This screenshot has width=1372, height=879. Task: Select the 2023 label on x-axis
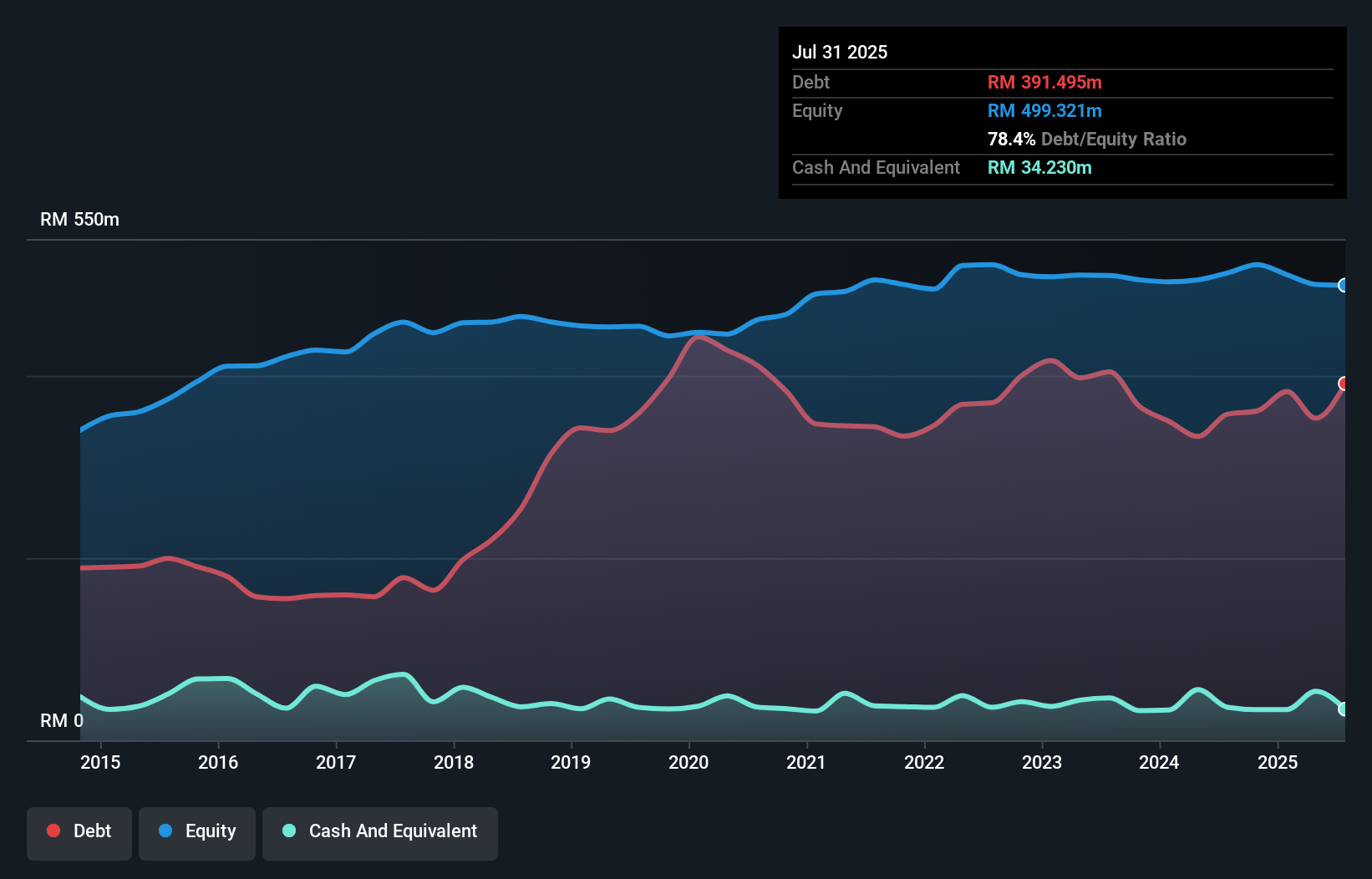click(x=1042, y=762)
